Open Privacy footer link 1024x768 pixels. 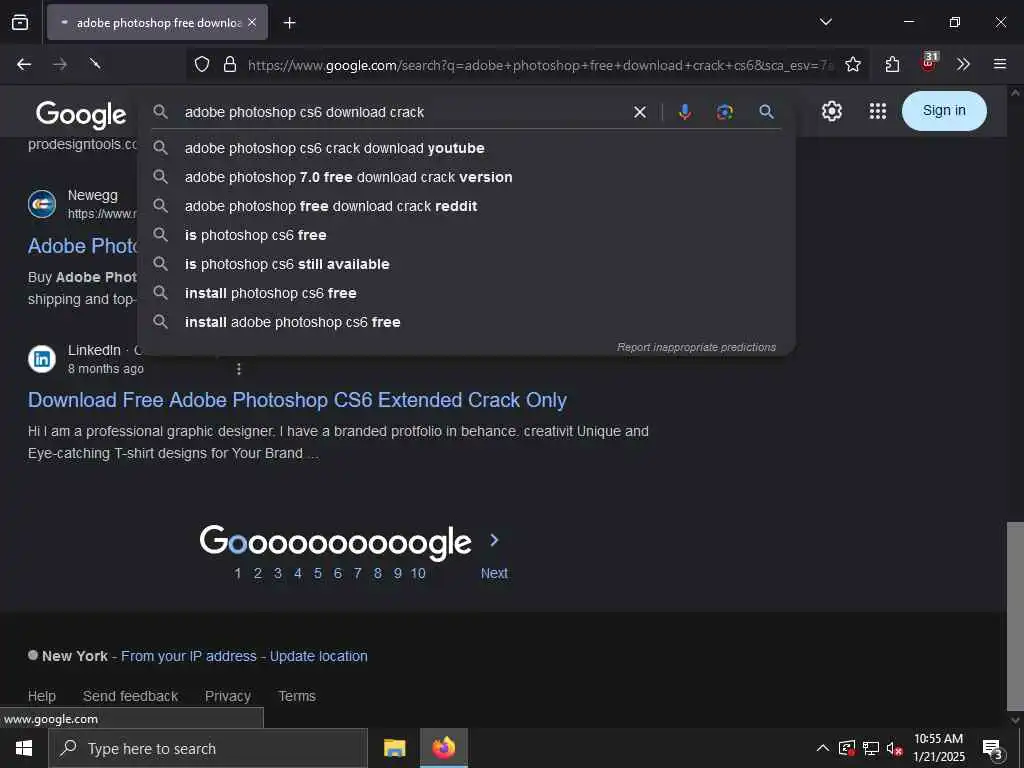click(228, 696)
